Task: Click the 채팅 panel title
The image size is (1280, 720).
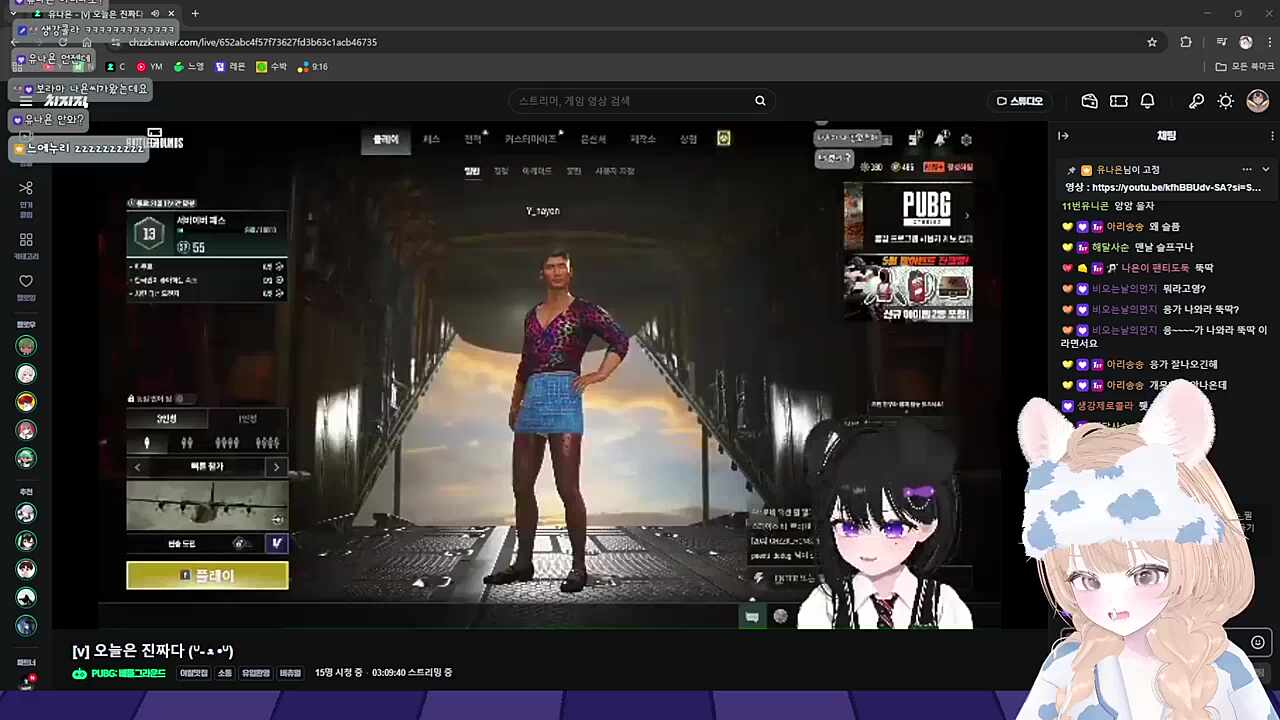Action: [x=1166, y=136]
